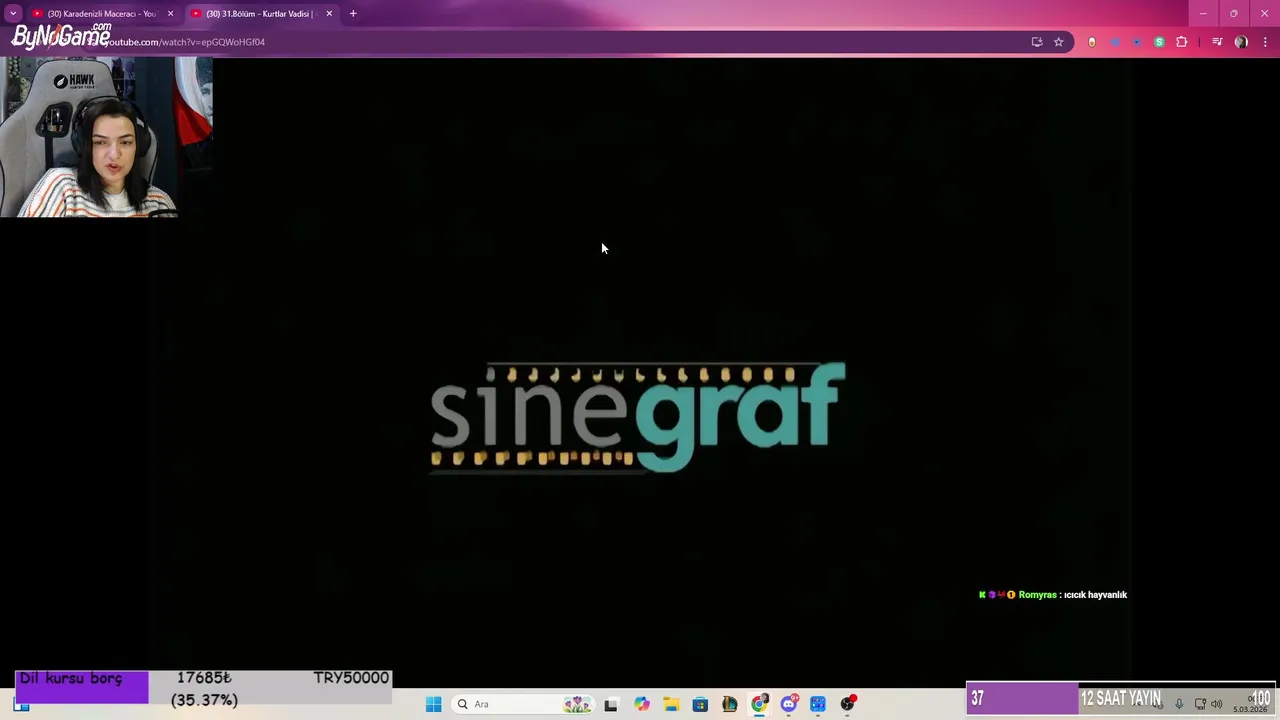Open the egg-shaped extension icon
Screen dimensions: 1280x720
coord(1092,42)
